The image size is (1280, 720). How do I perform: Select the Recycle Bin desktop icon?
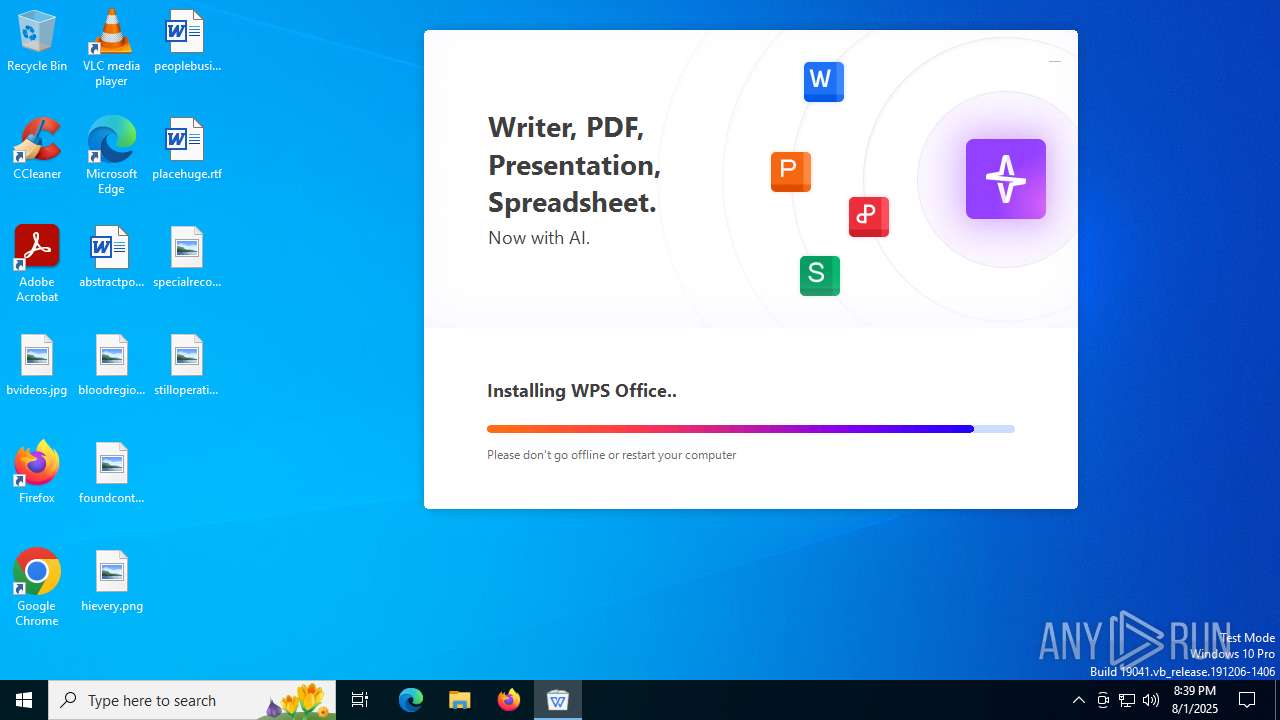point(37,42)
